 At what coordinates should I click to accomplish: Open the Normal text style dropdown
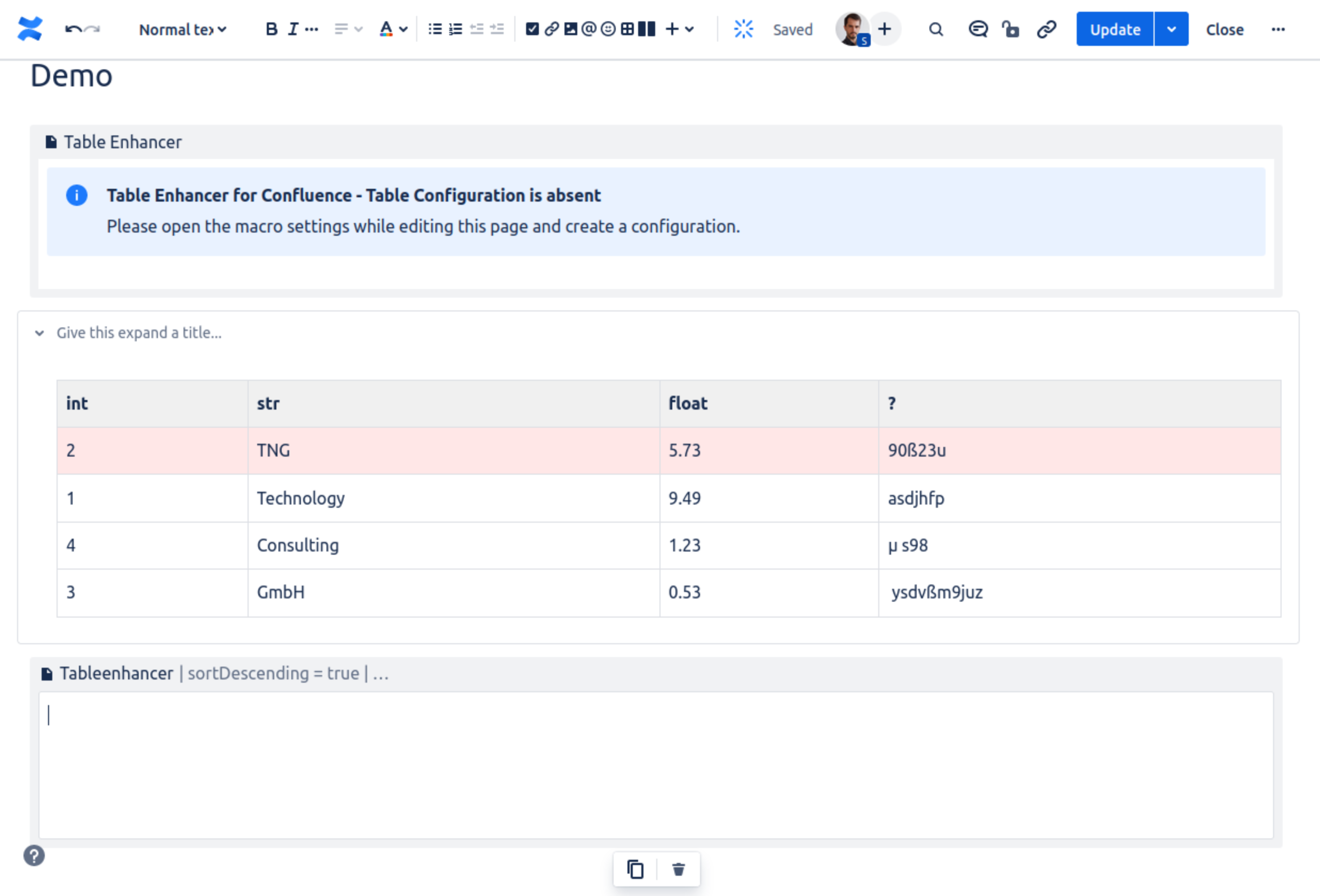[x=183, y=29]
